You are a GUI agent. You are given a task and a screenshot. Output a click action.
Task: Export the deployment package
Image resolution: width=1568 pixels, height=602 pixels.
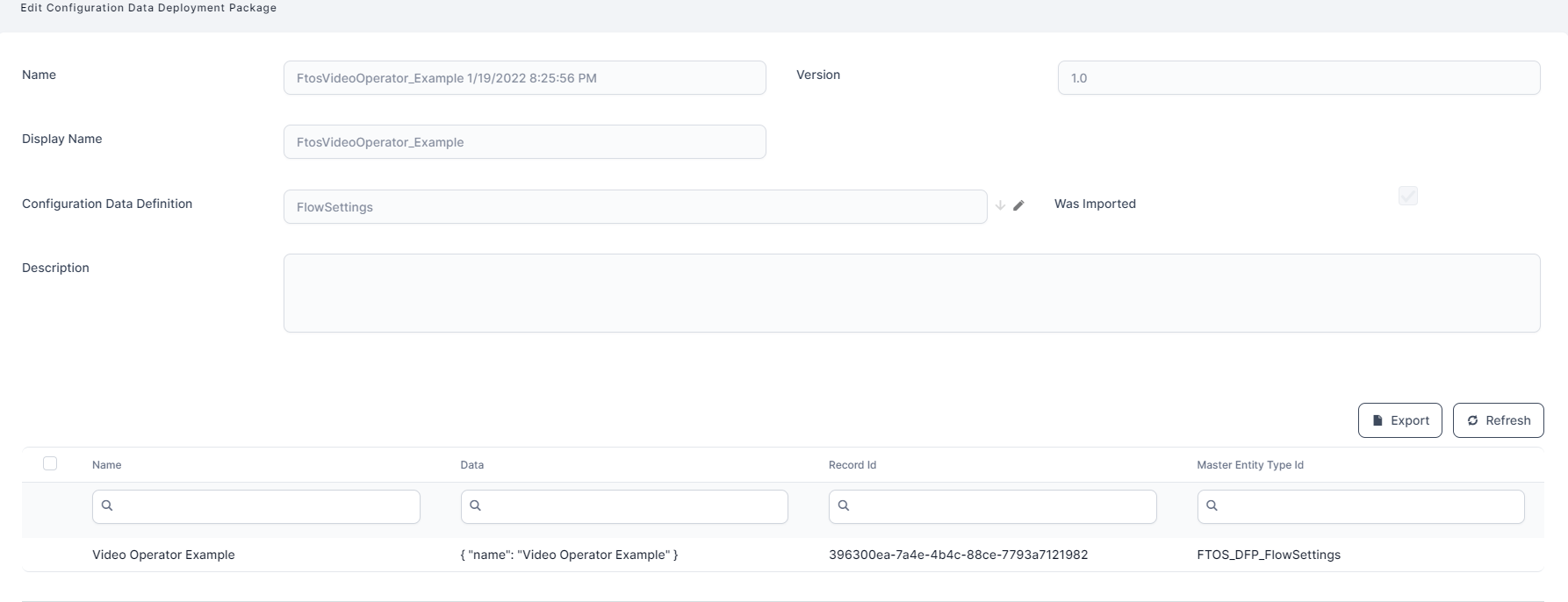[x=1399, y=420]
